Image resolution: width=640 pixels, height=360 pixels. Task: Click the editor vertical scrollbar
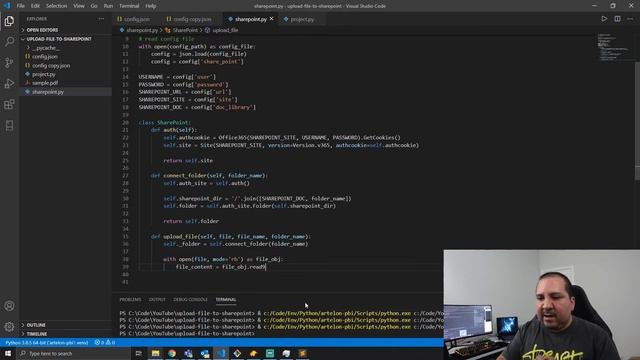[x=637, y=120]
